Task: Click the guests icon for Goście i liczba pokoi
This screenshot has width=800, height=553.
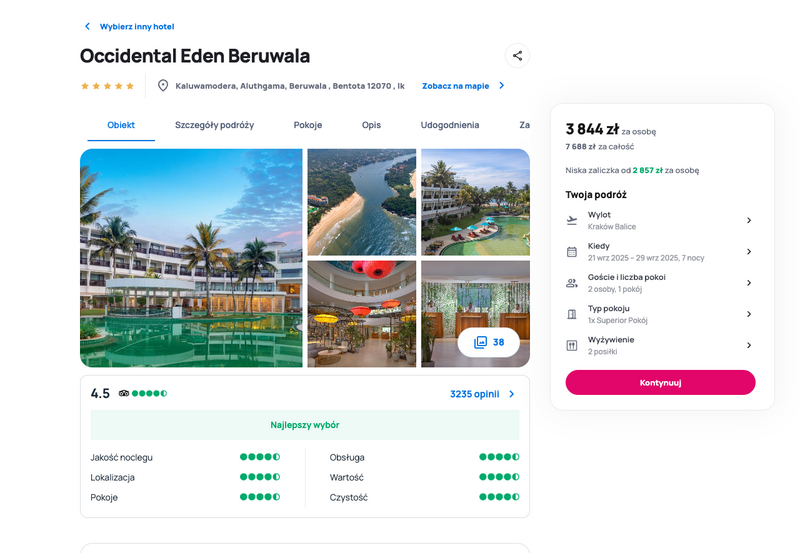Action: (572, 283)
